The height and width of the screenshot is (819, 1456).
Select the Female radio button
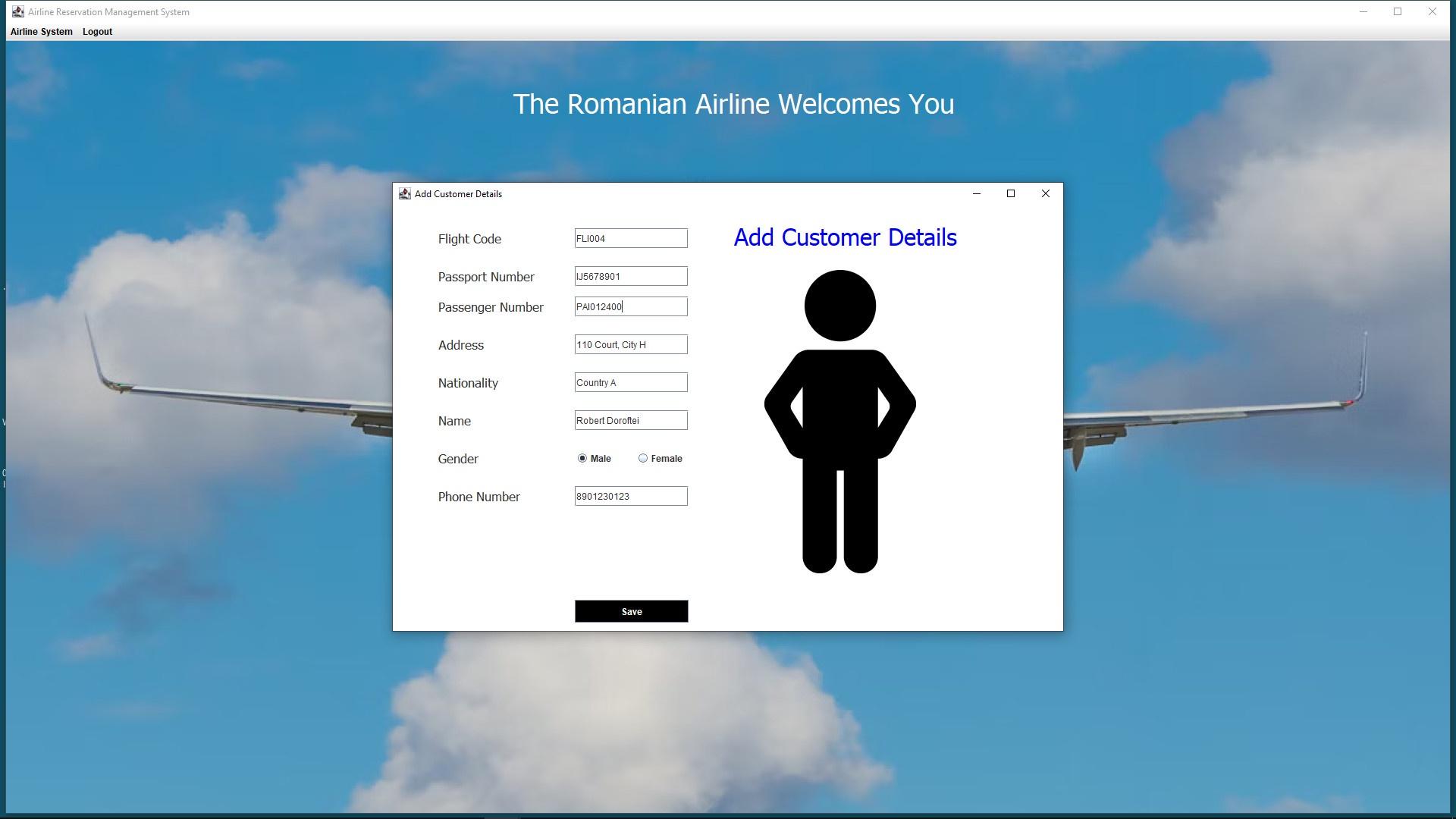click(643, 458)
